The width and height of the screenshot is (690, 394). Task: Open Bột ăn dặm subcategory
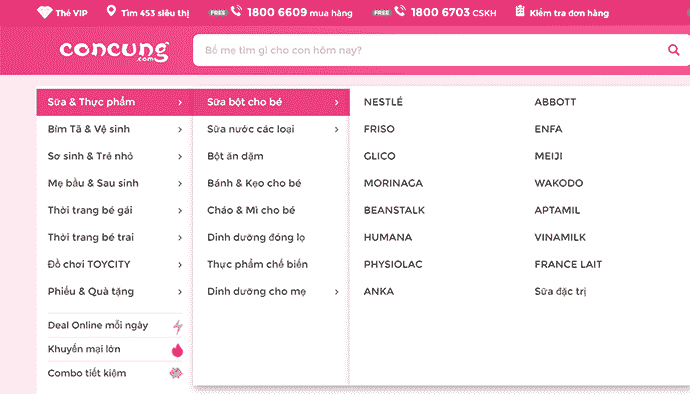(235, 156)
